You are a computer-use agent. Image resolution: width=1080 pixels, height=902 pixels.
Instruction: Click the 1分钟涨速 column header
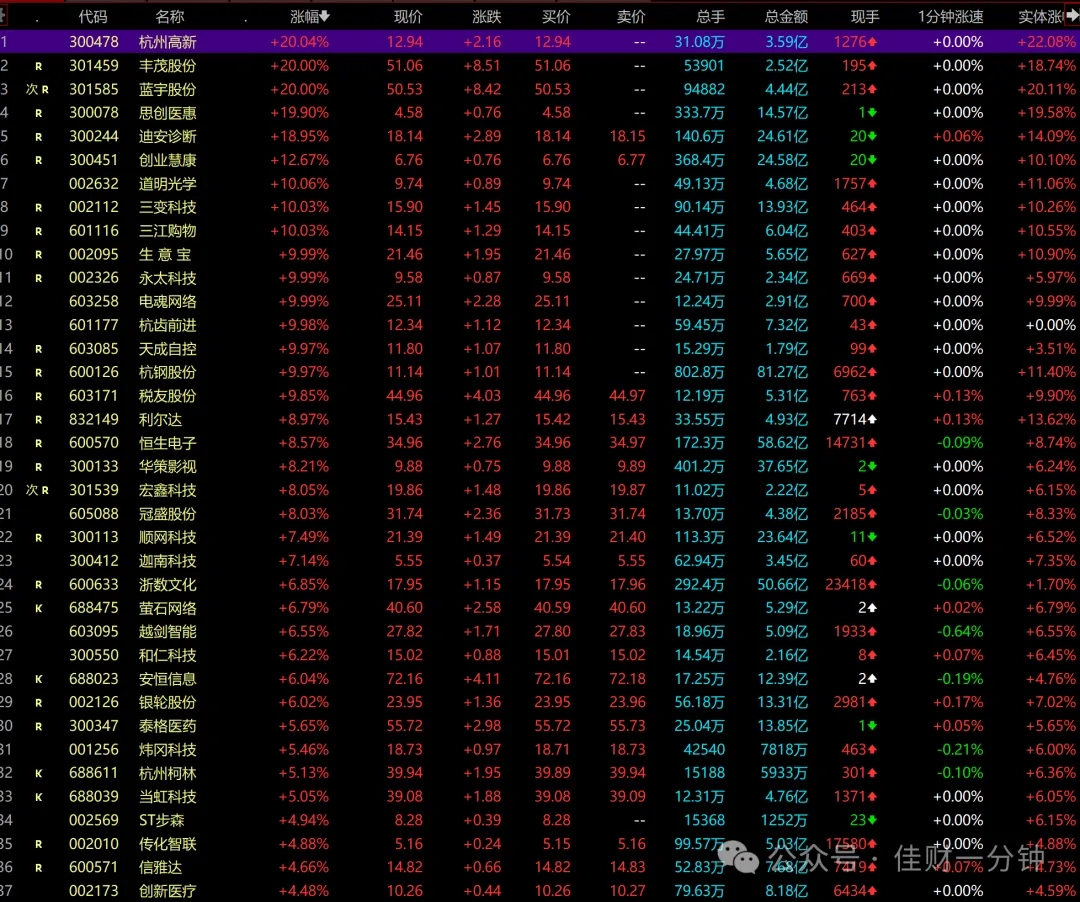(951, 17)
